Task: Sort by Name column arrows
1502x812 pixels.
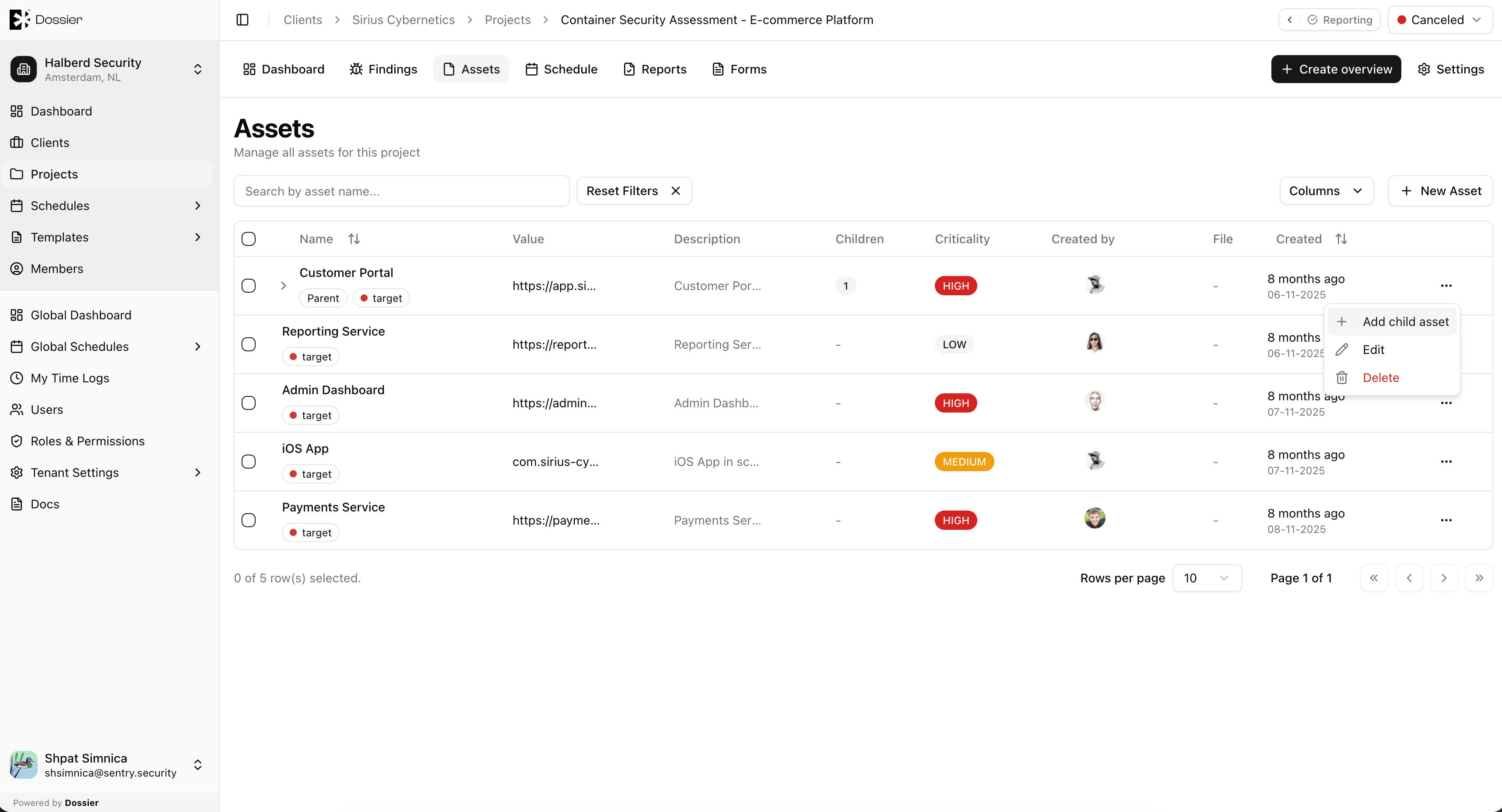Action: tap(354, 239)
